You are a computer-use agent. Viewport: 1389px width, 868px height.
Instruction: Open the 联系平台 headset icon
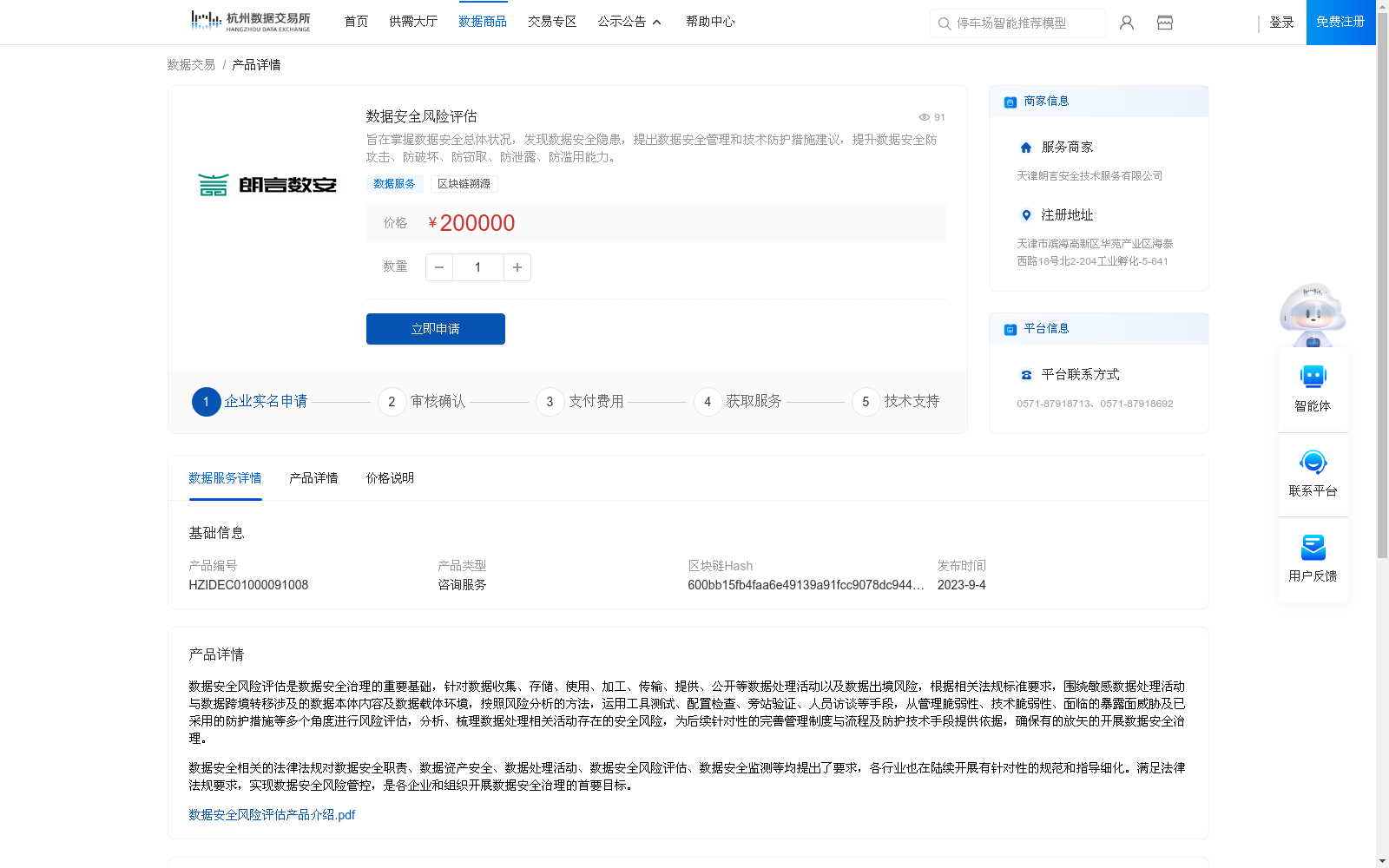1313,462
